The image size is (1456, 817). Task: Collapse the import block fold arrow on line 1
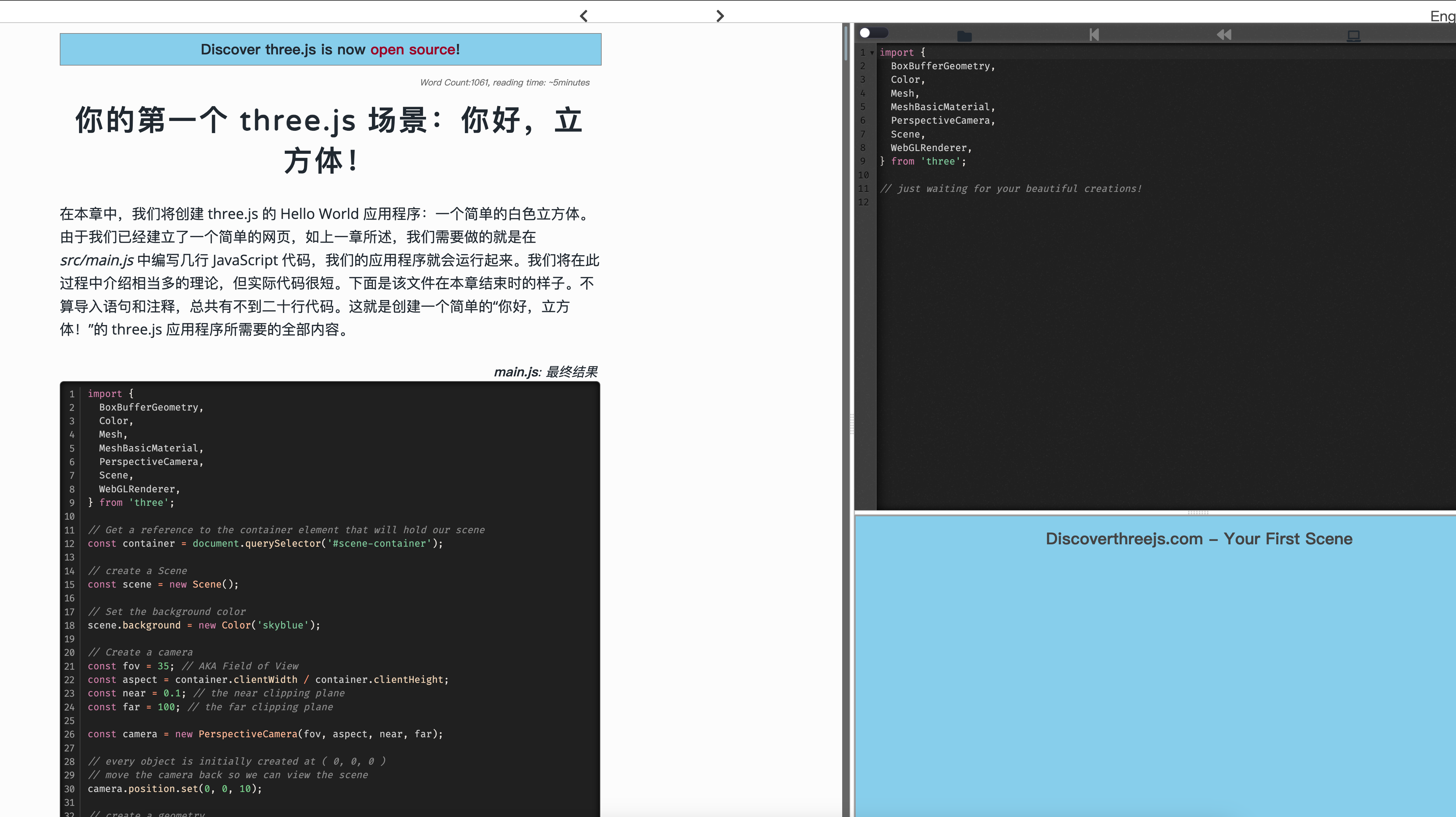(x=872, y=53)
